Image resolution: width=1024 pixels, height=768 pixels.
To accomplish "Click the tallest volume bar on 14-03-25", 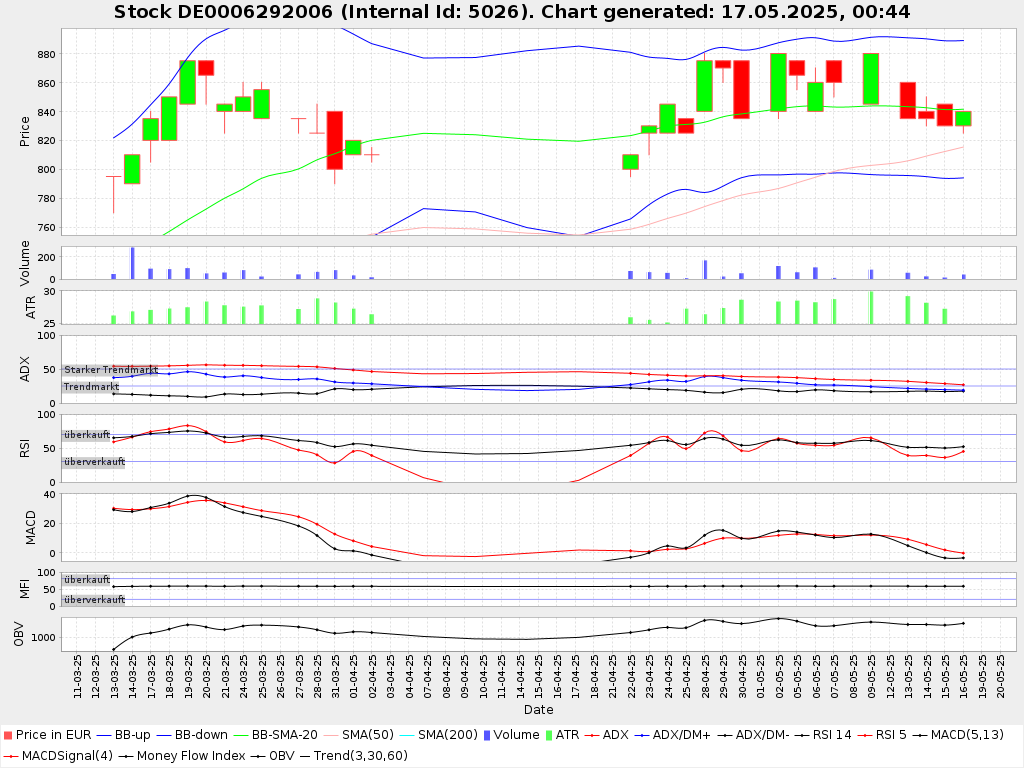I will coord(133,263).
